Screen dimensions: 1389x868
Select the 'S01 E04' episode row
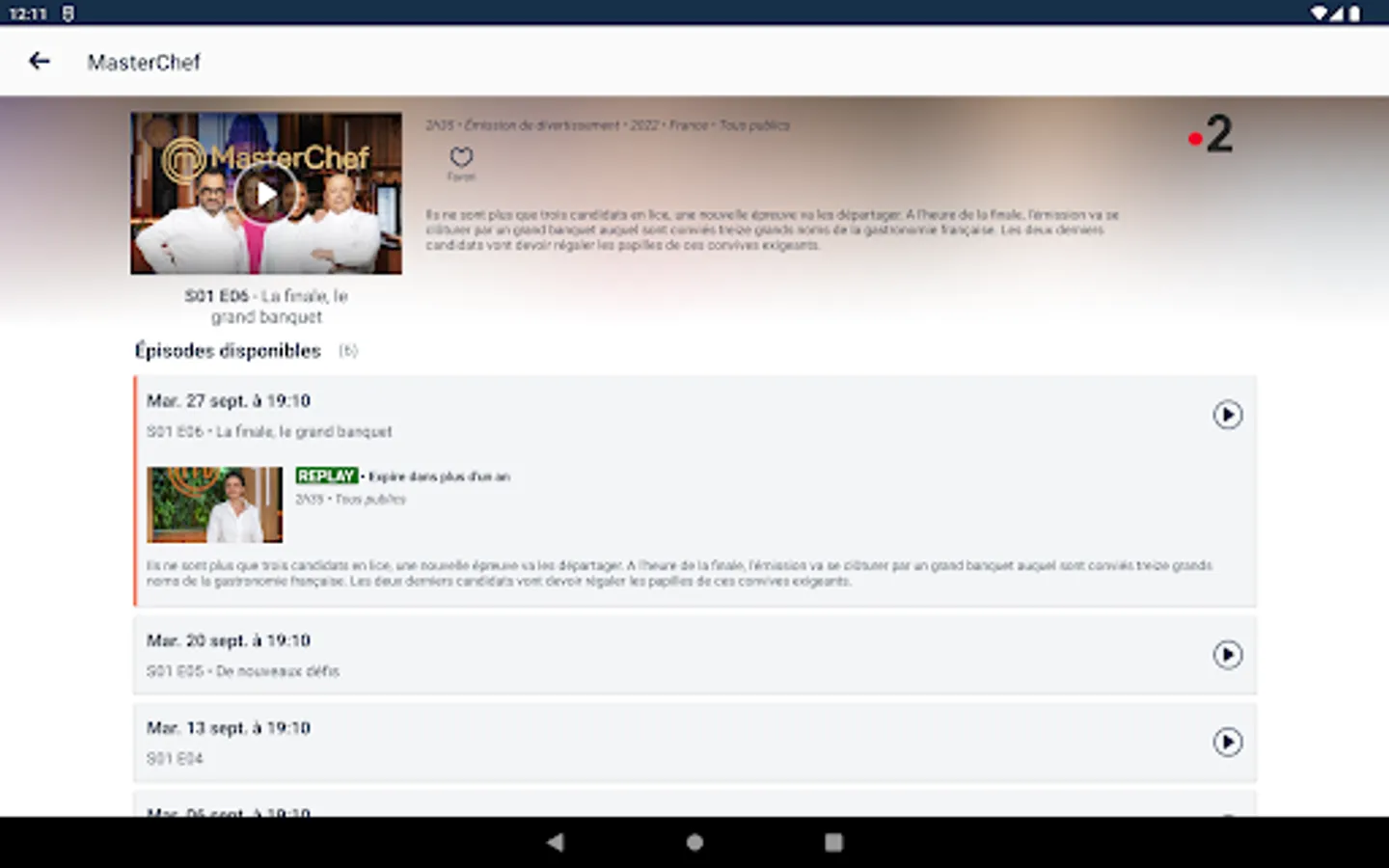pos(694,742)
